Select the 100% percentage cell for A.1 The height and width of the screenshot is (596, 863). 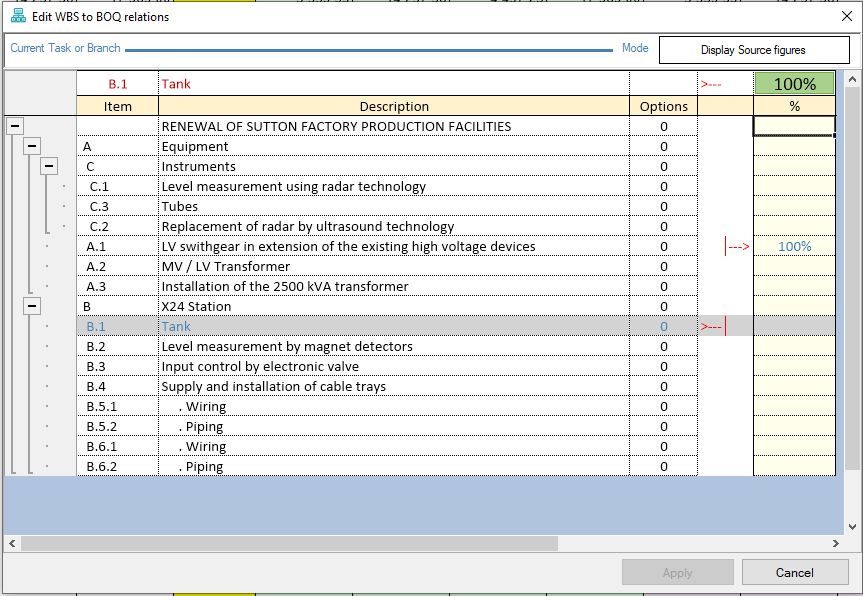794,247
